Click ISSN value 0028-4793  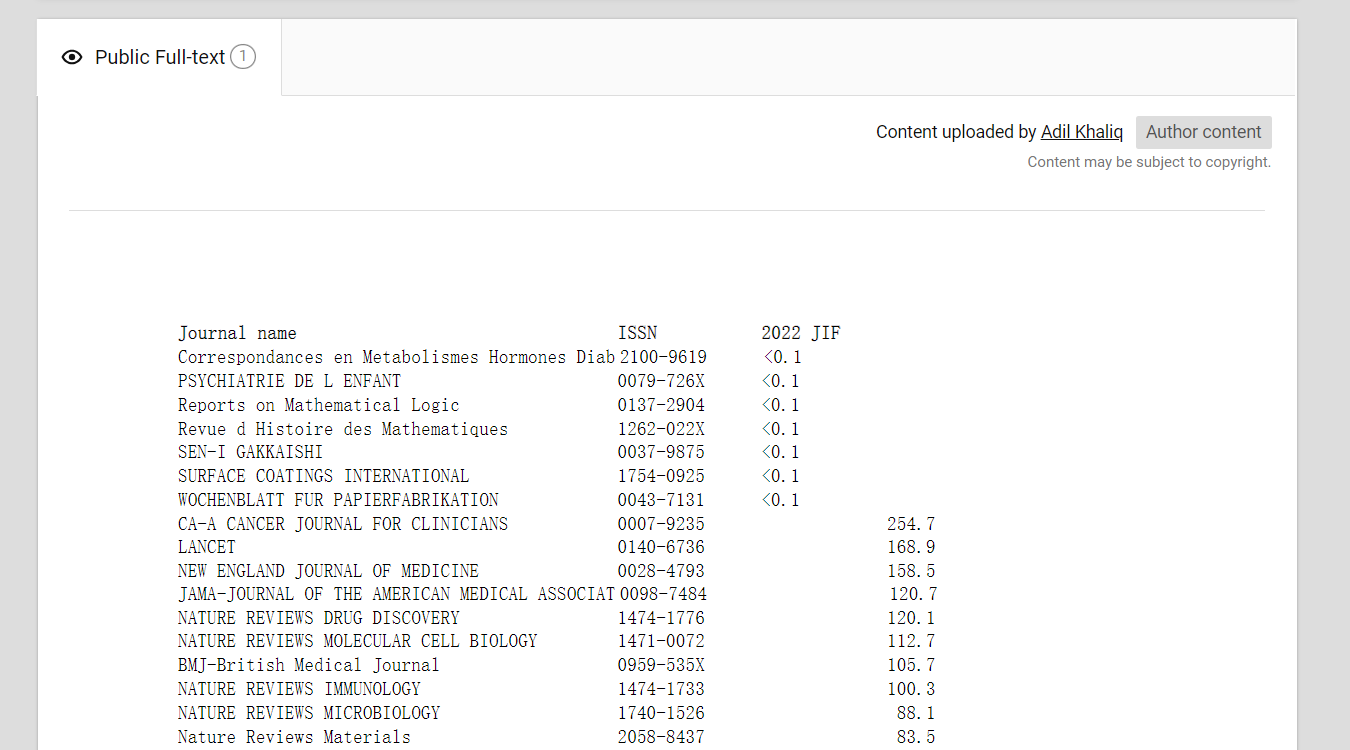pos(661,571)
